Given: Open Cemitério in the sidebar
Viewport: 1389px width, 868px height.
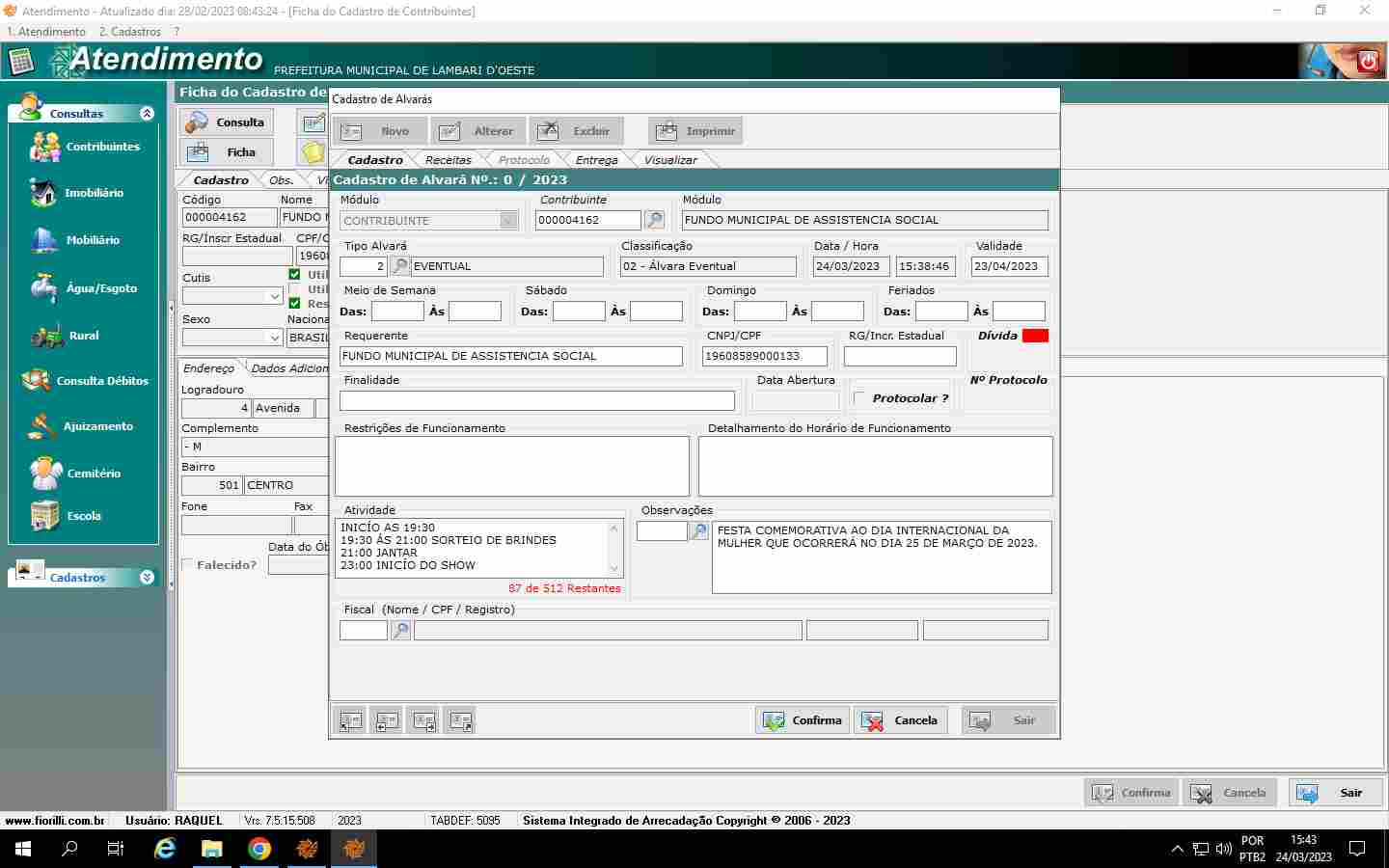Looking at the screenshot, I should pyautogui.click(x=94, y=474).
